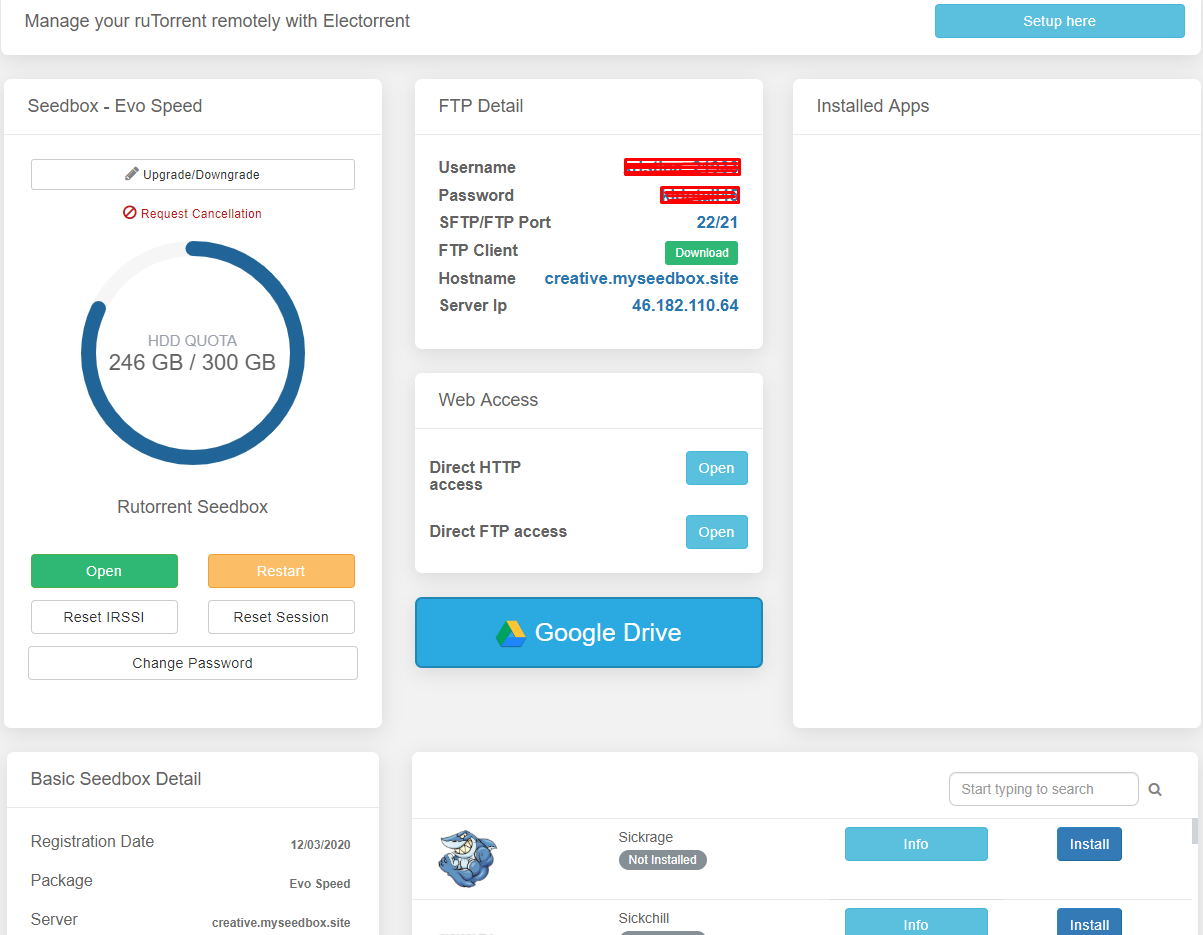Click the Sickrage shark logo
Image resolution: width=1203 pixels, height=935 pixels.
467,858
